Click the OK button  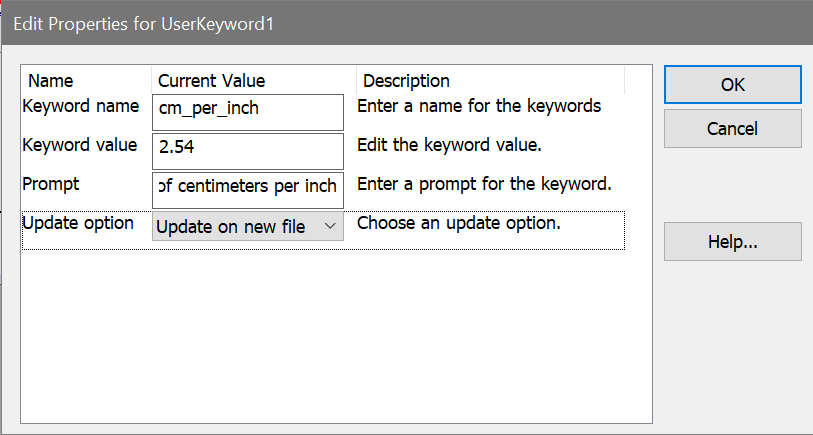(x=732, y=85)
